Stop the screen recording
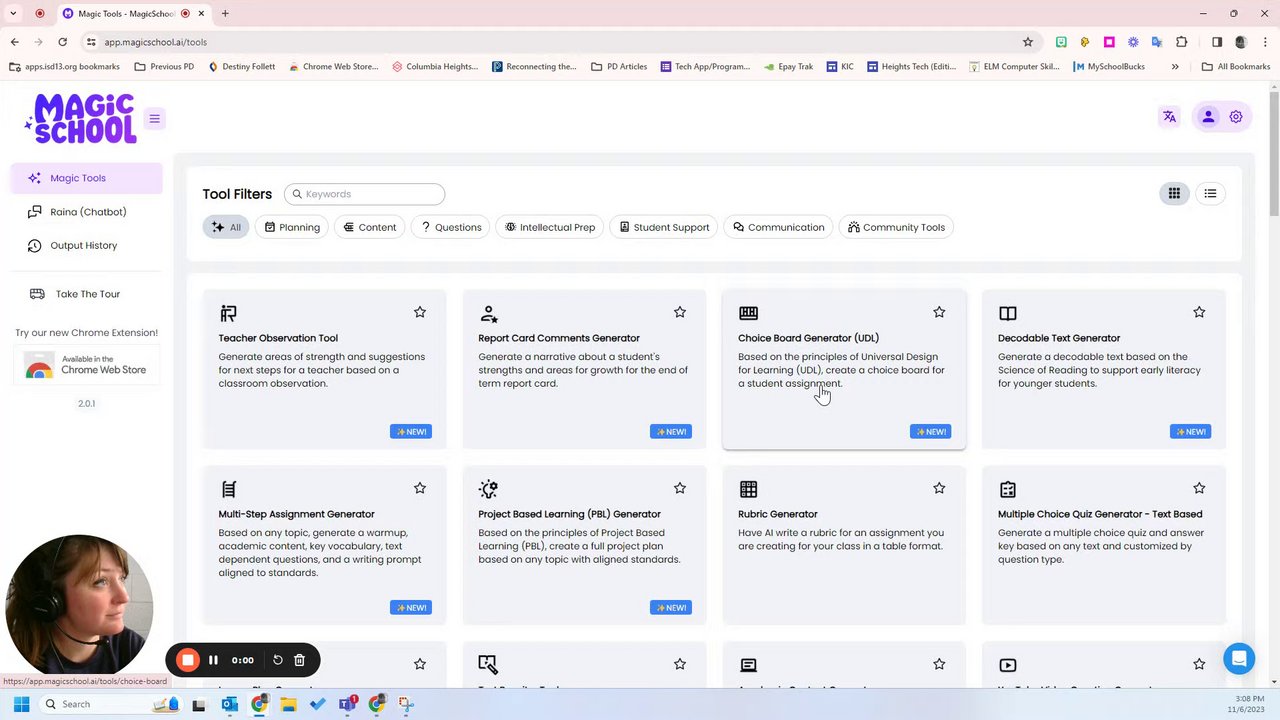Image resolution: width=1280 pixels, height=720 pixels. [187, 660]
